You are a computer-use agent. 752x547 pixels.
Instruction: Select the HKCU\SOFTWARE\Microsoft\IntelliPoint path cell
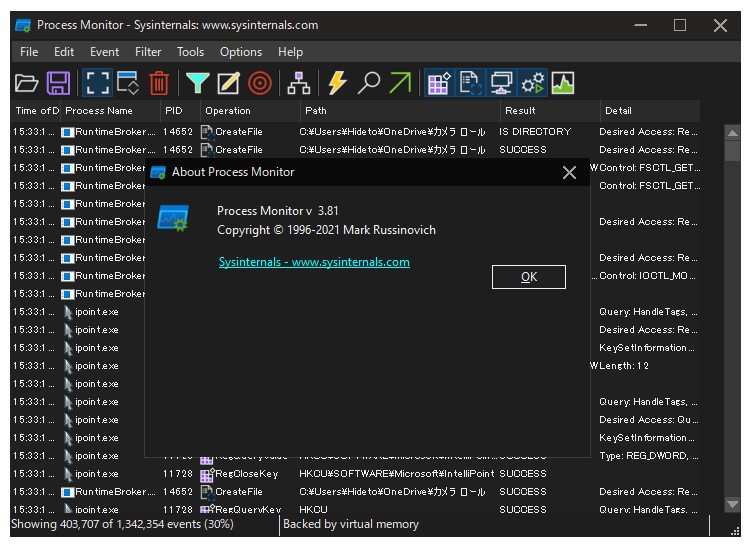point(397,474)
